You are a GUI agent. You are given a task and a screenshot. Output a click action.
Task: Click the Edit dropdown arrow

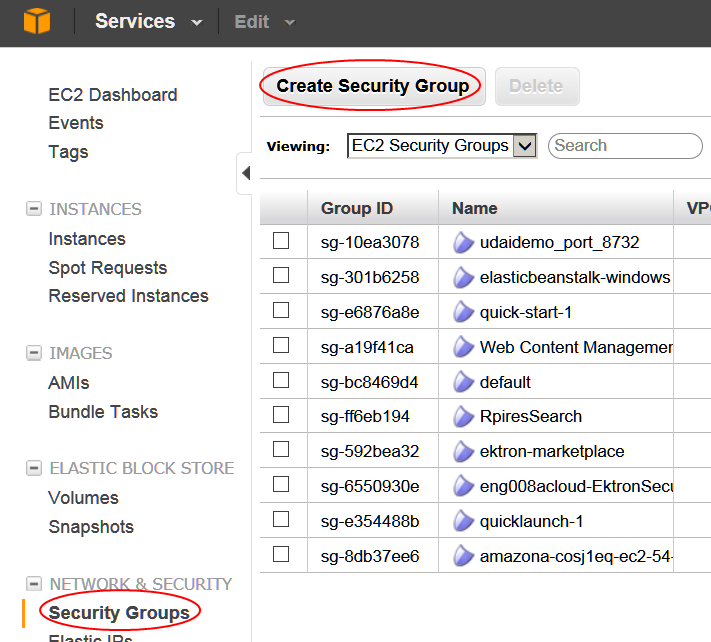tap(289, 23)
